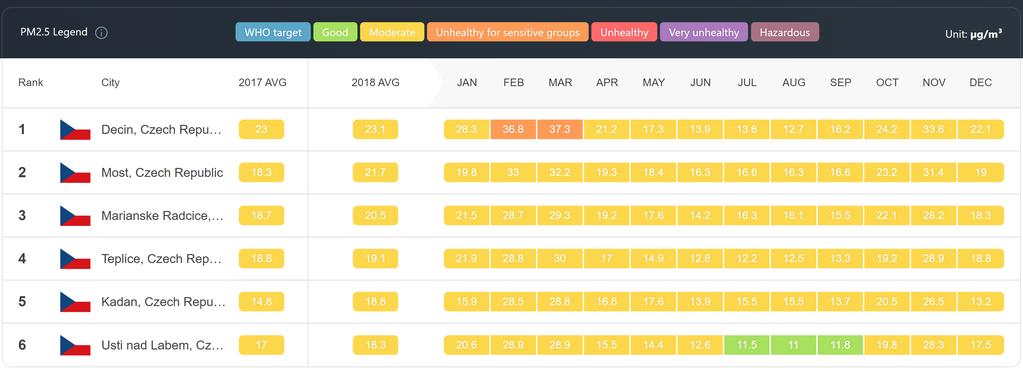Open the Usti nad Labem city link
The image size is (1023, 372).
tap(162, 345)
